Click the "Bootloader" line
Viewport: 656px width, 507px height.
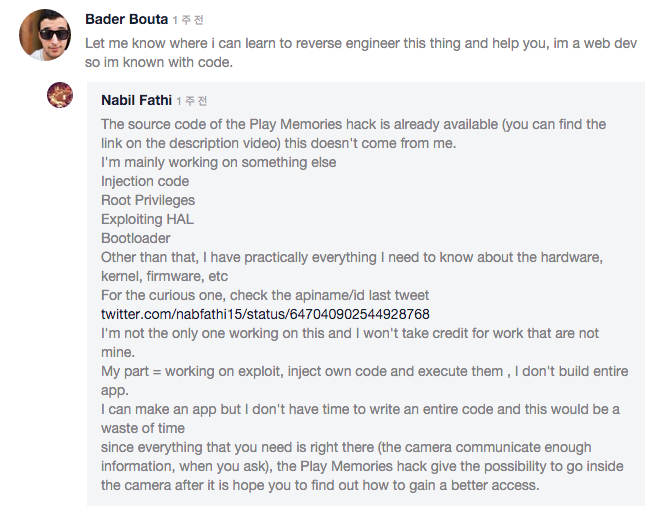tap(136, 238)
